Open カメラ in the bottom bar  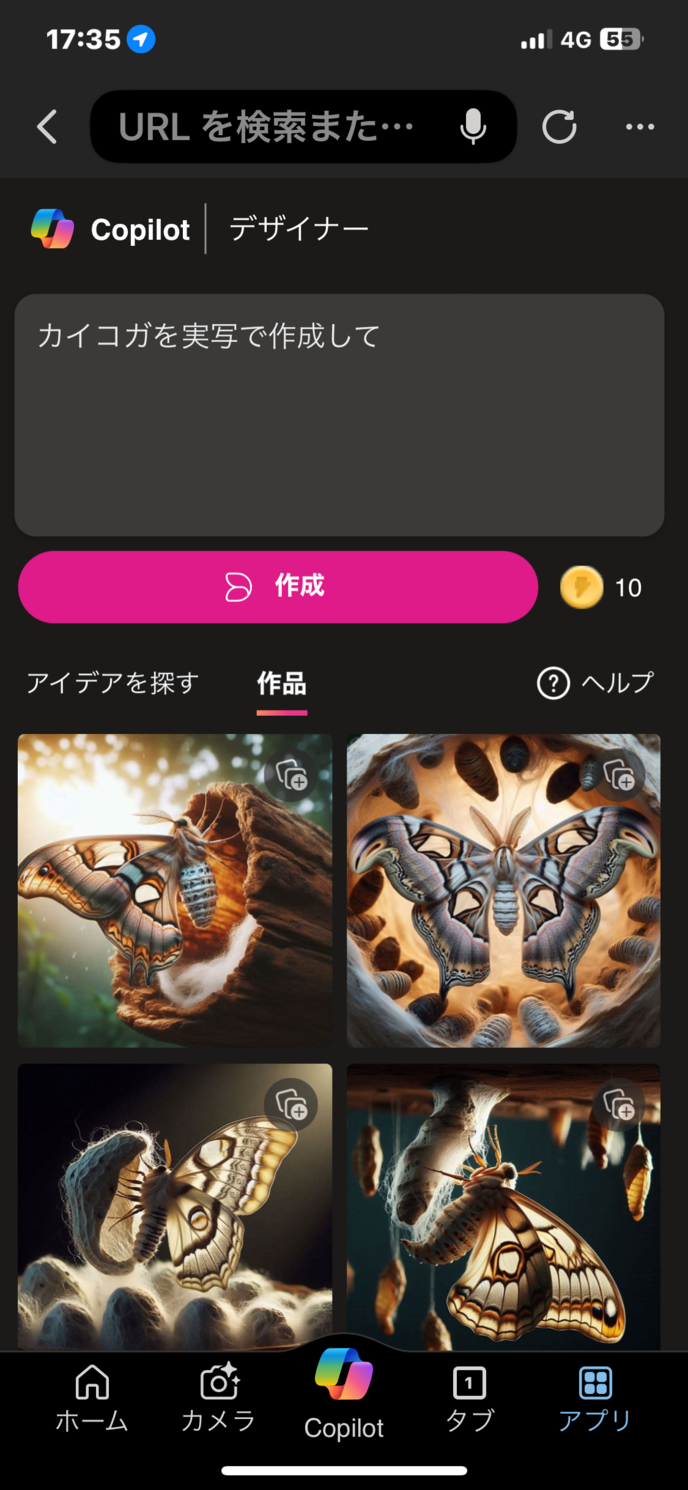(x=218, y=1400)
